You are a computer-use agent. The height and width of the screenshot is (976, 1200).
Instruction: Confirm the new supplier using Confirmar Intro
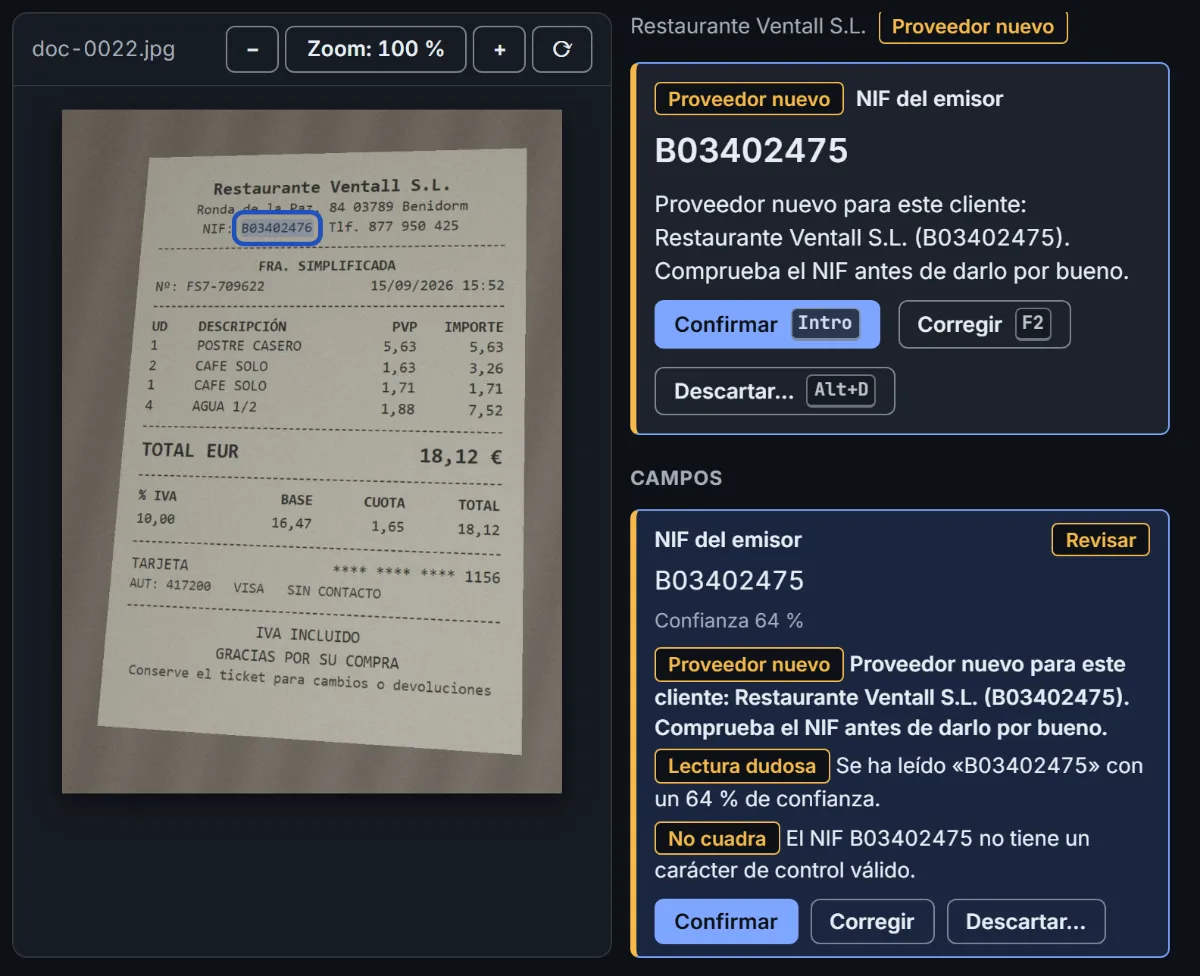(767, 324)
